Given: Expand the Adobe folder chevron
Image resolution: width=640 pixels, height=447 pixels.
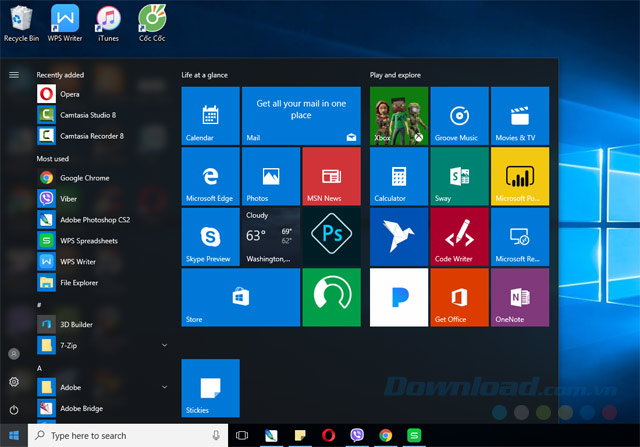Looking at the screenshot, I should (x=164, y=387).
